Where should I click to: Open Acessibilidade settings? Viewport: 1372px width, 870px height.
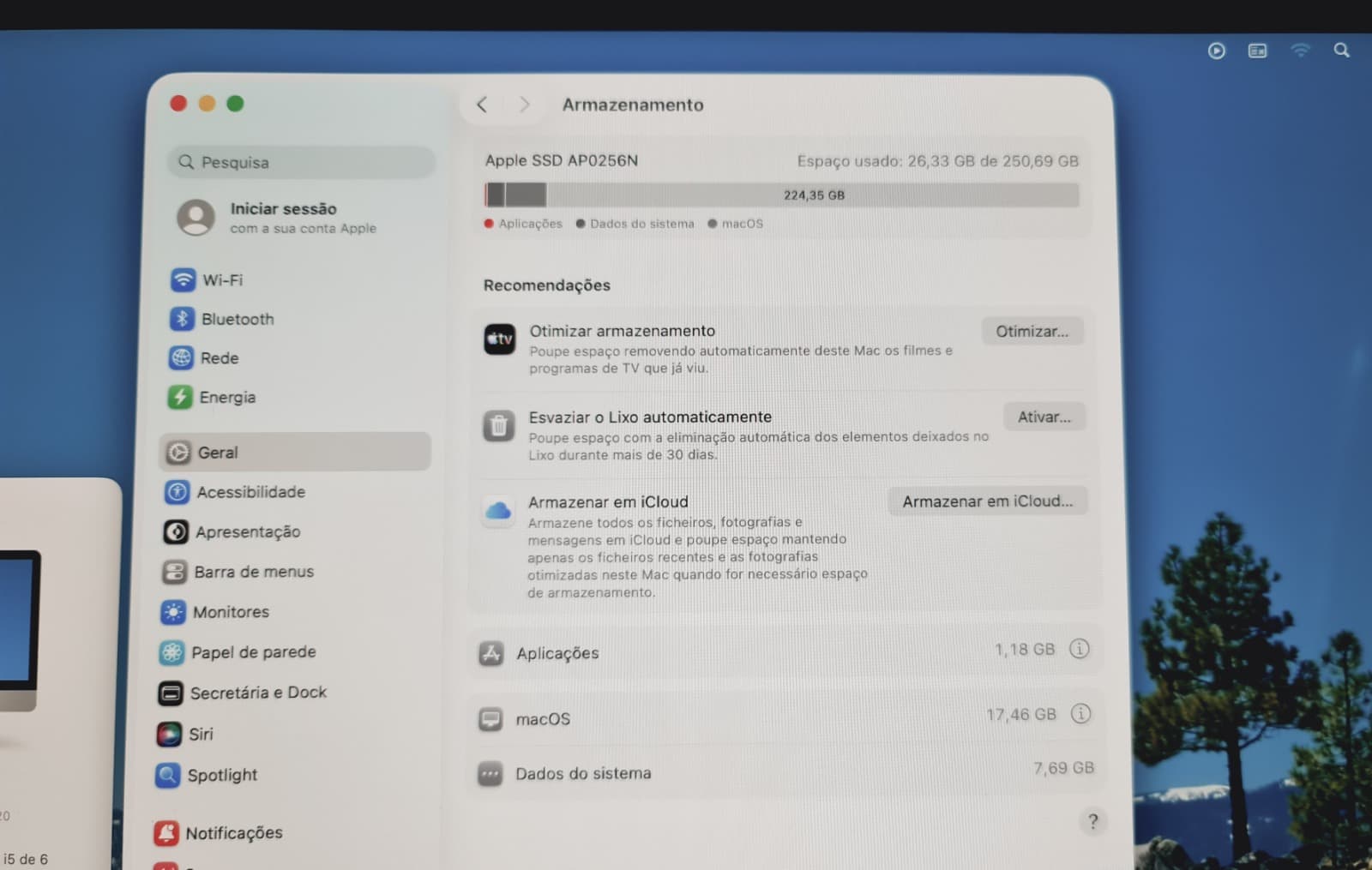(x=234, y=491)
